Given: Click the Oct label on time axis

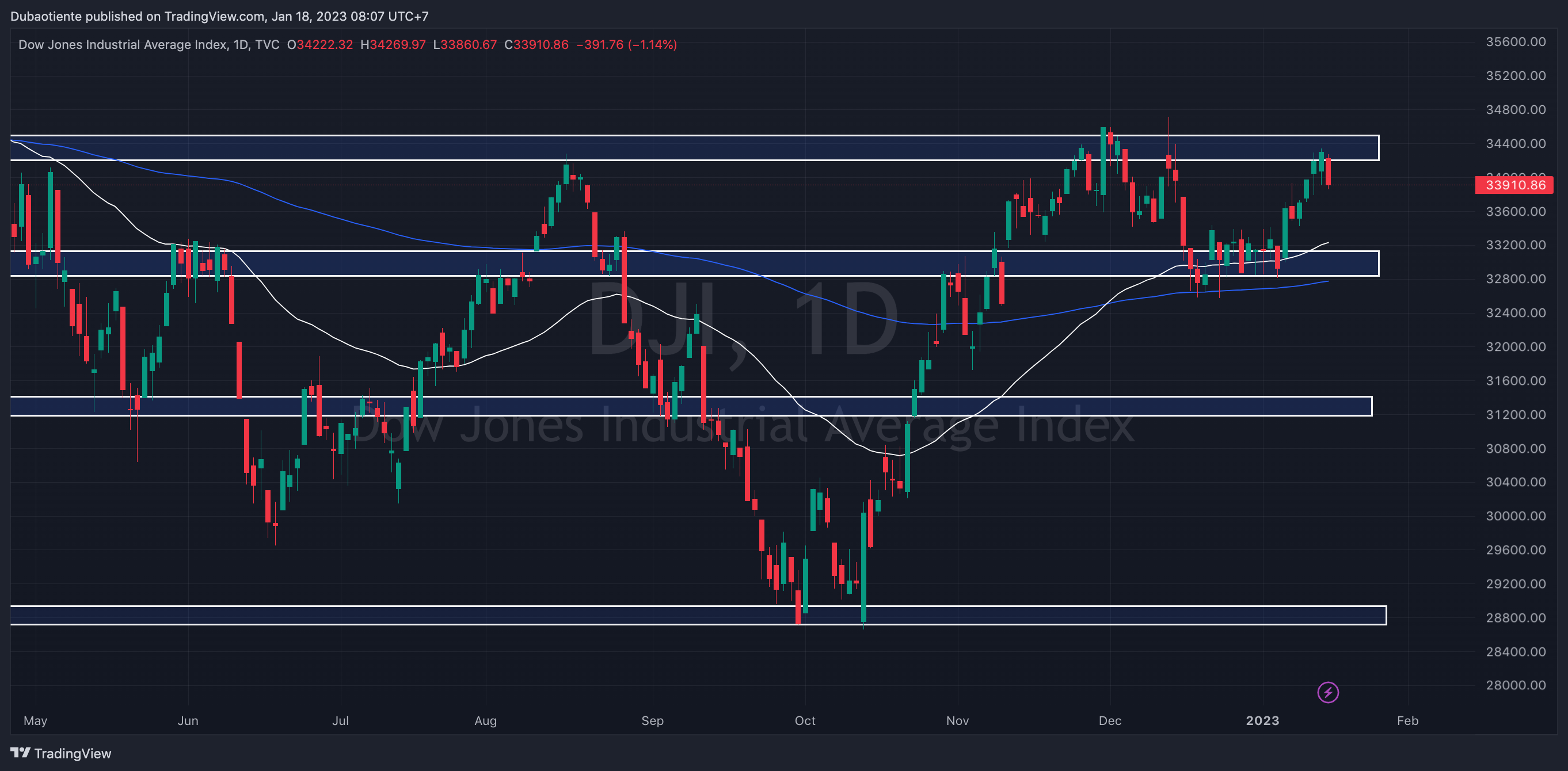Looking at the screenshot, I should [x=805, y=721].
